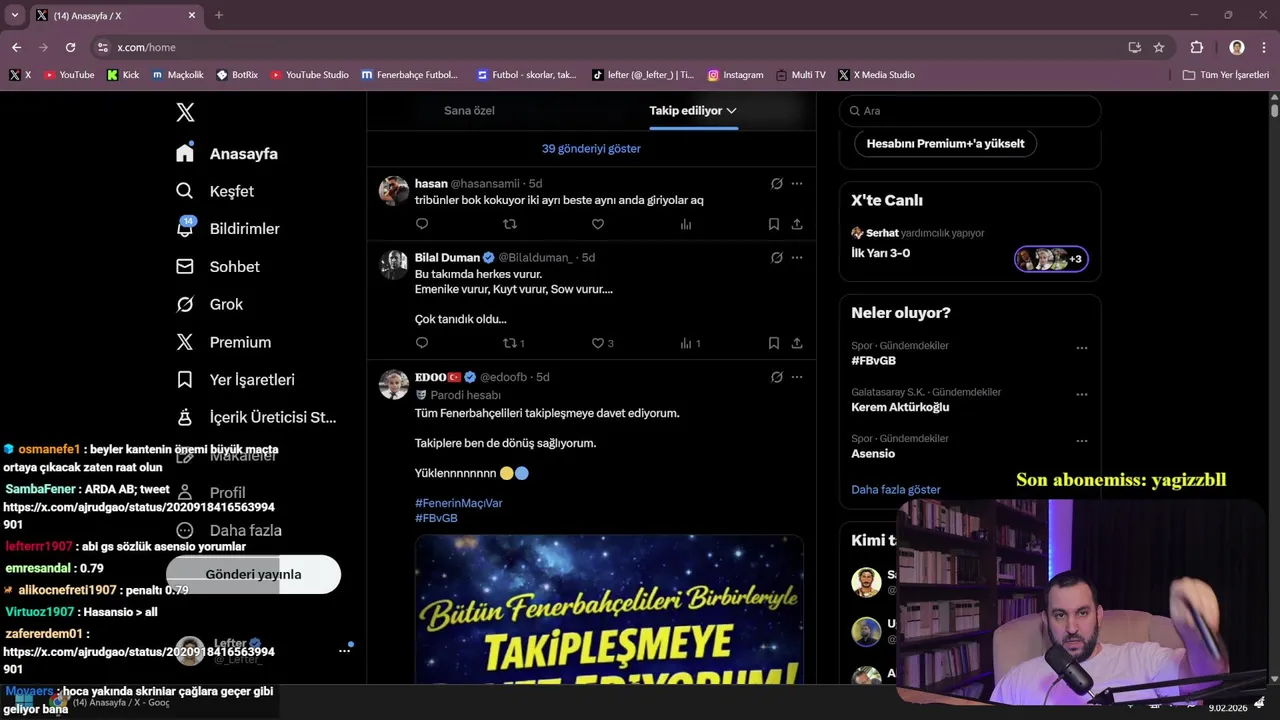Bookmark Bilal Duman's post
1280x720 pixels.
click(774, 343)
